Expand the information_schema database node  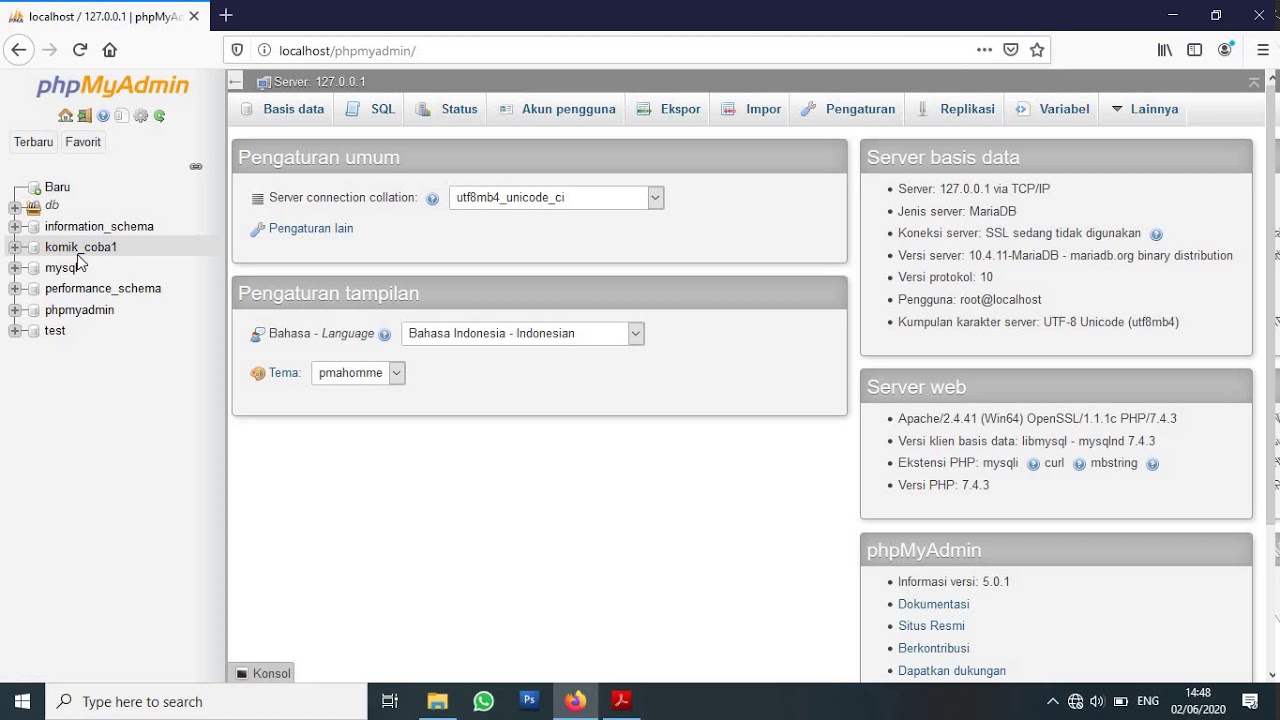pos(15,227)
